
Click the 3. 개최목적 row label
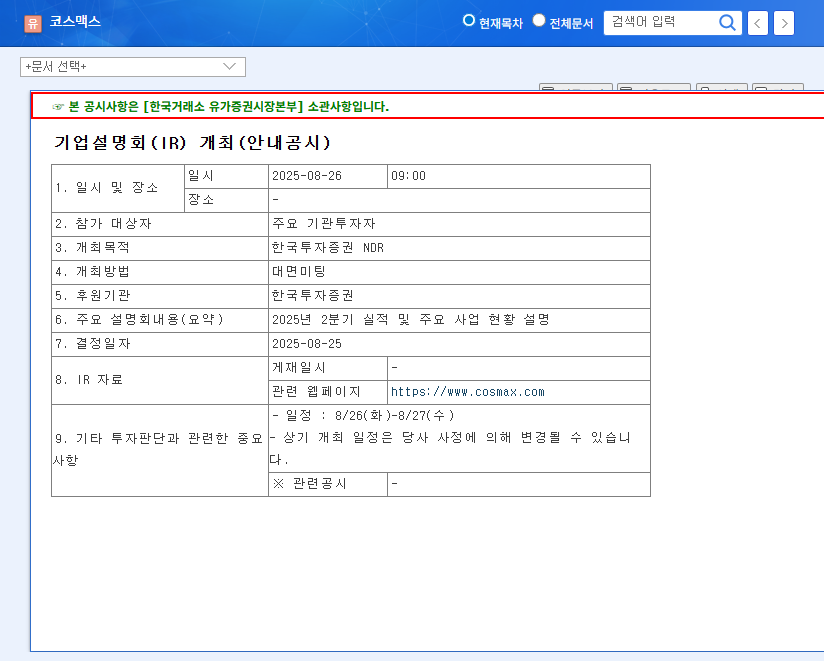point(160,248)
